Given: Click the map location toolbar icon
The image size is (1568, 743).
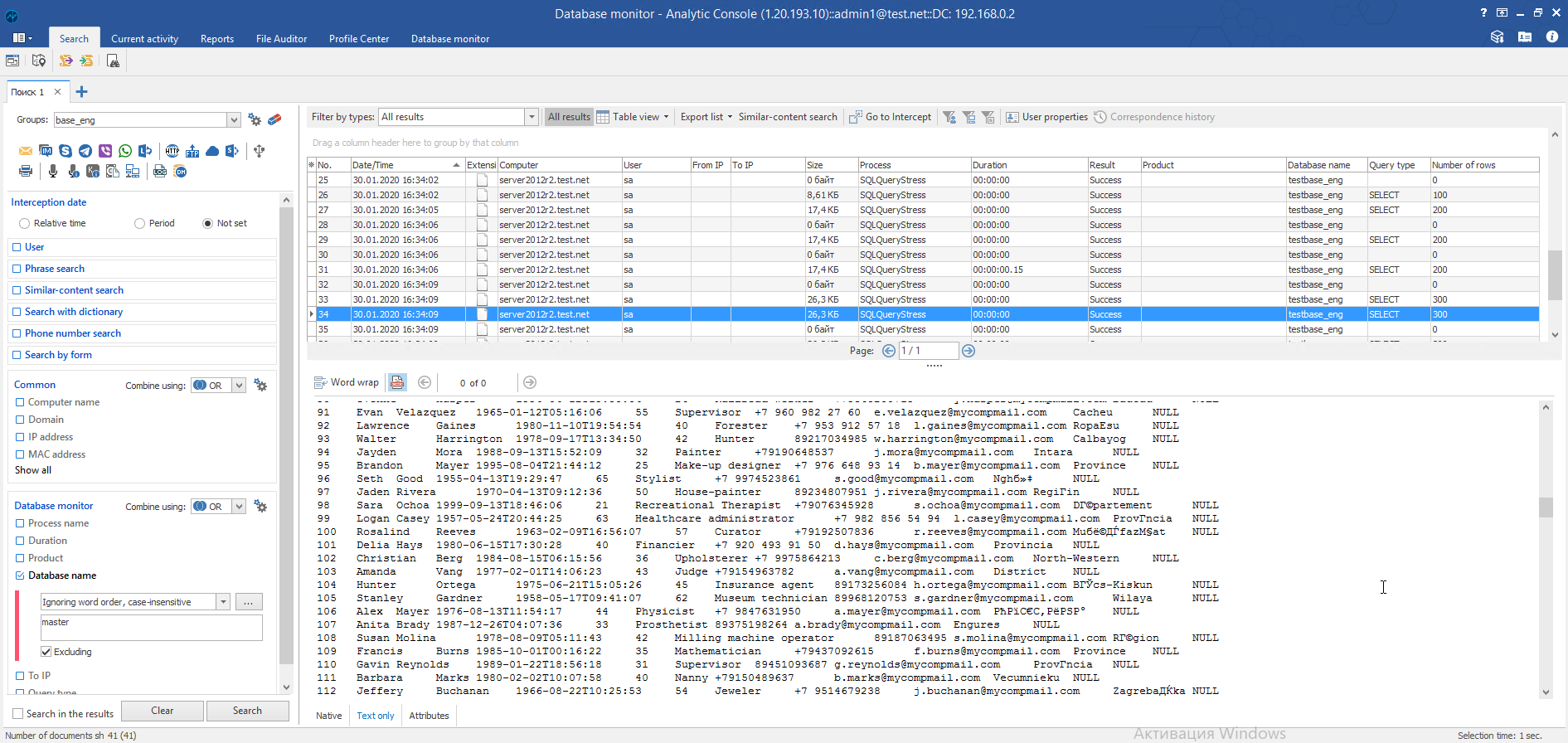Looking at the screenshot, I should pos(39,61).
